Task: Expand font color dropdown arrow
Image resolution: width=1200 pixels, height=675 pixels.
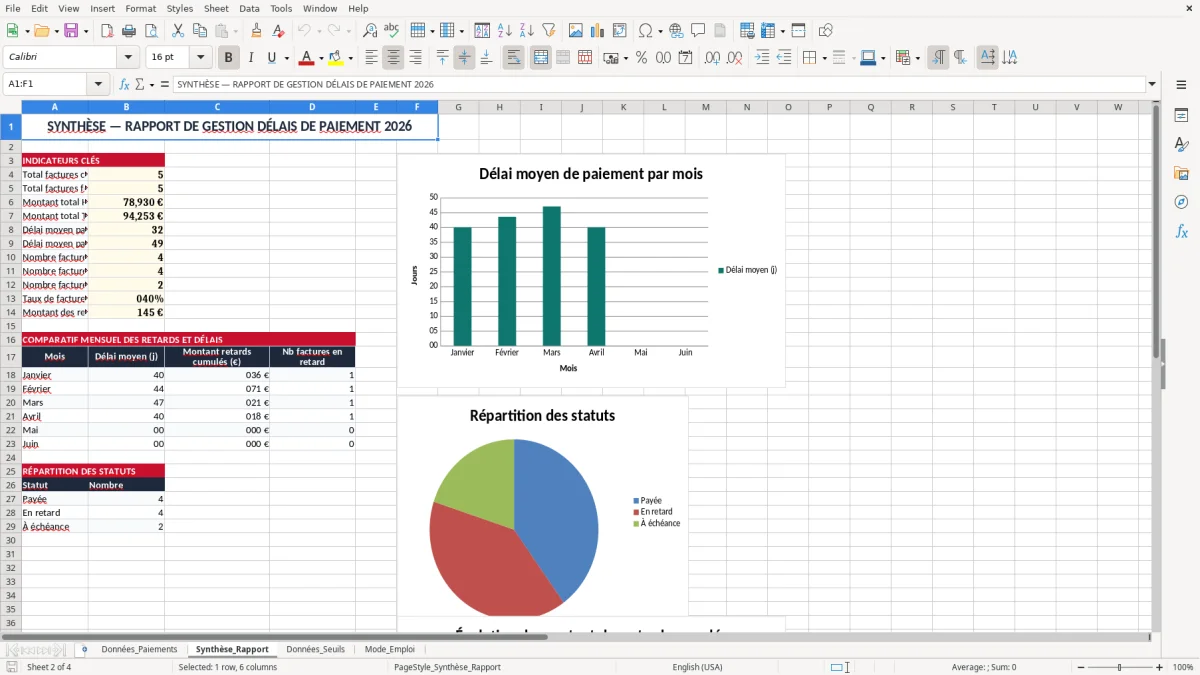Action: pos(321,58)
